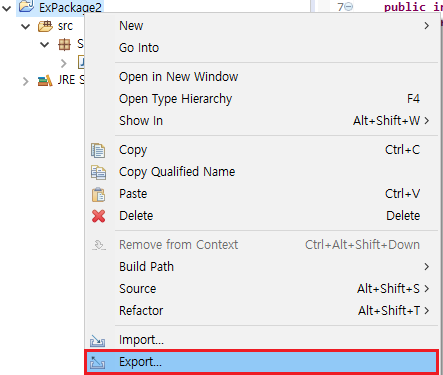Open the Show In submenu arrow
Image resolution: width=443 pixels, height=375 pixels.
click(x=427, y=121)
